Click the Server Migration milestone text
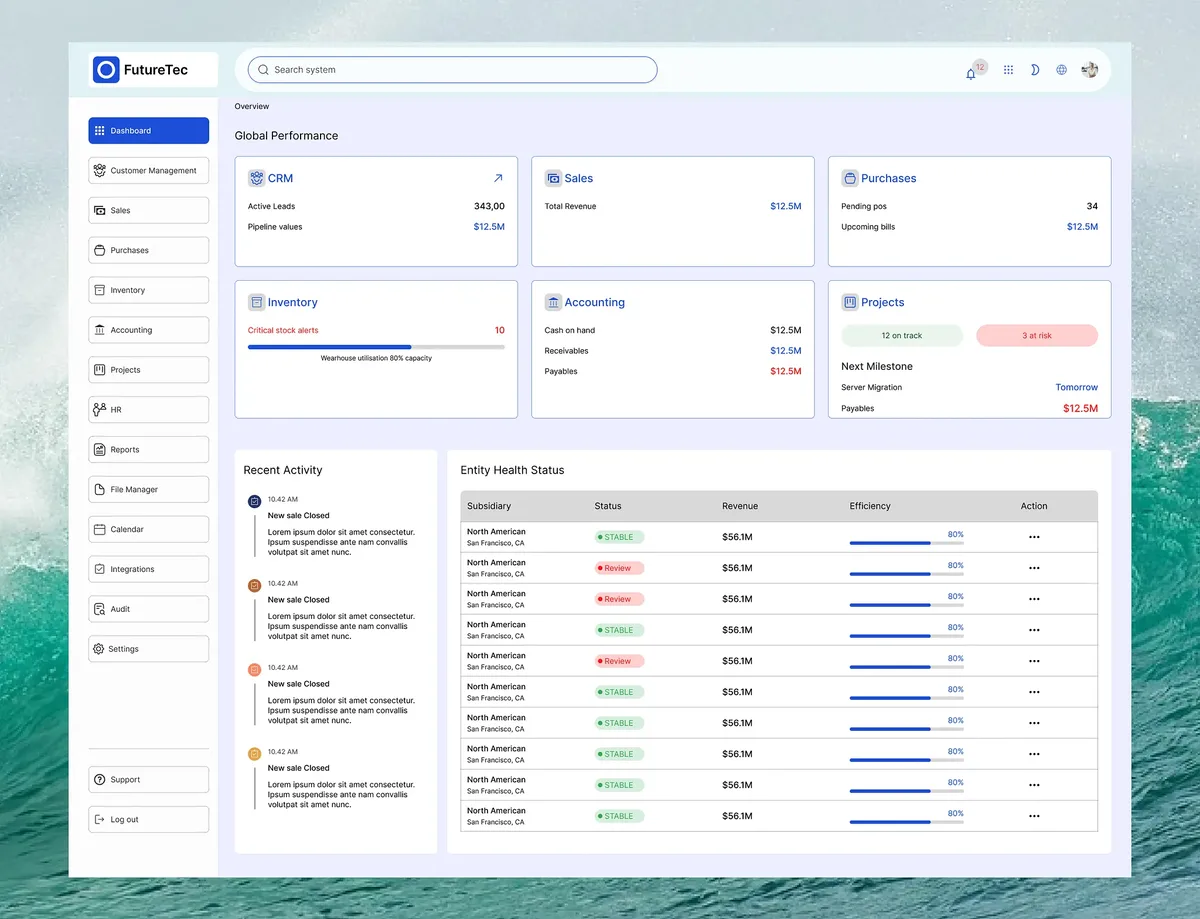The image size is (1200, 919). pyautogui.click(x=871, y=387)
